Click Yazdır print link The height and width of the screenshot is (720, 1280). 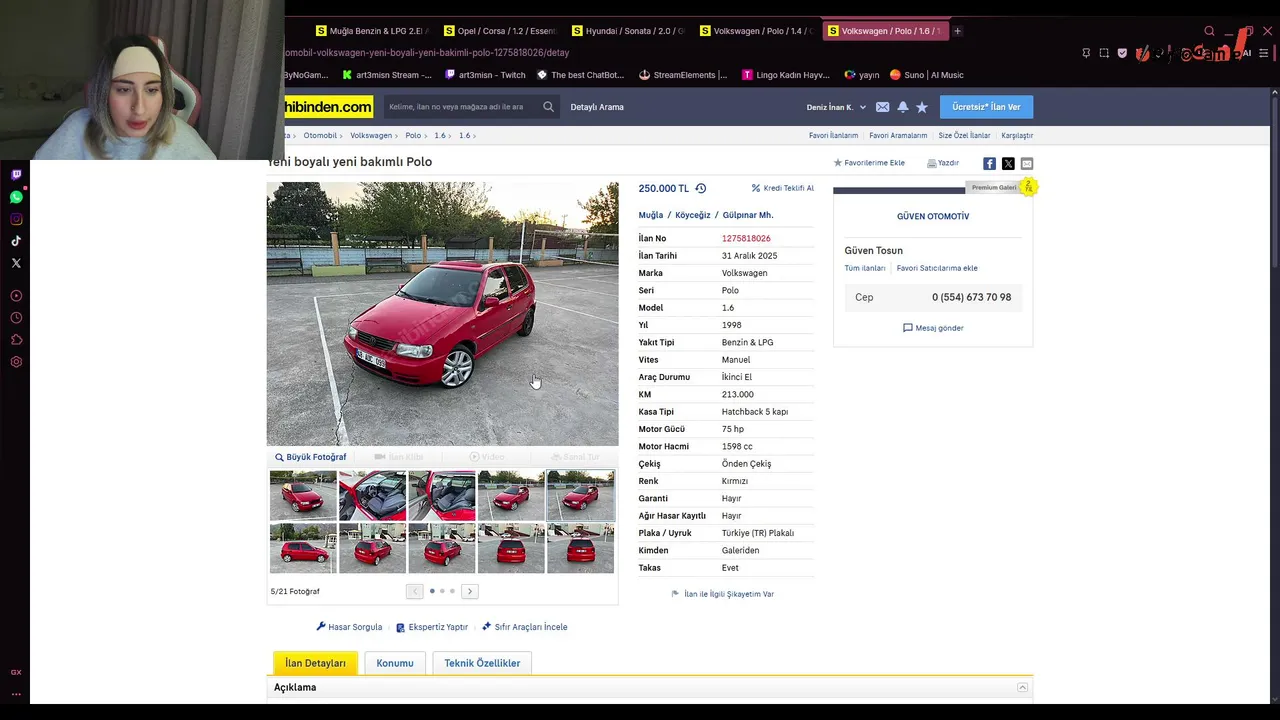click(943, 163)
